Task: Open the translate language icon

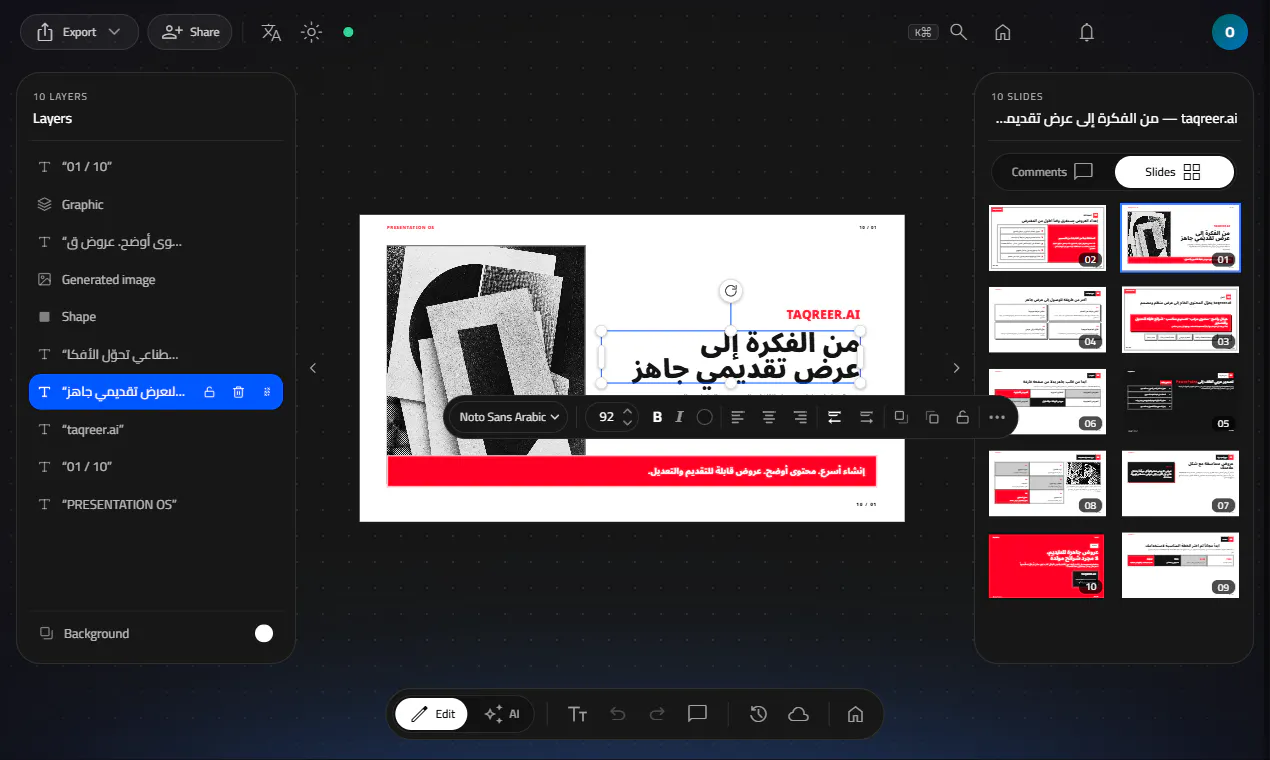Action: pos(271,32)
